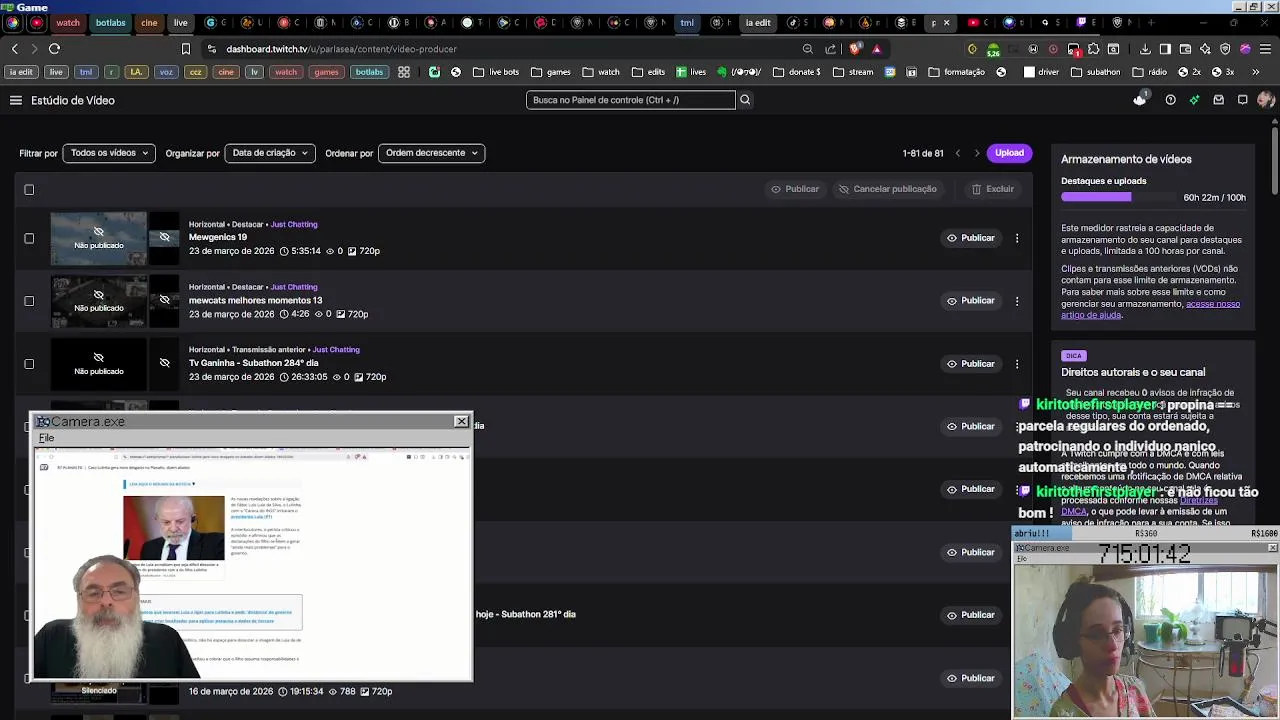Switch to the tml browser tab
The width and height of the screenshot is (1280, 720).
click(x=687, y=22)
